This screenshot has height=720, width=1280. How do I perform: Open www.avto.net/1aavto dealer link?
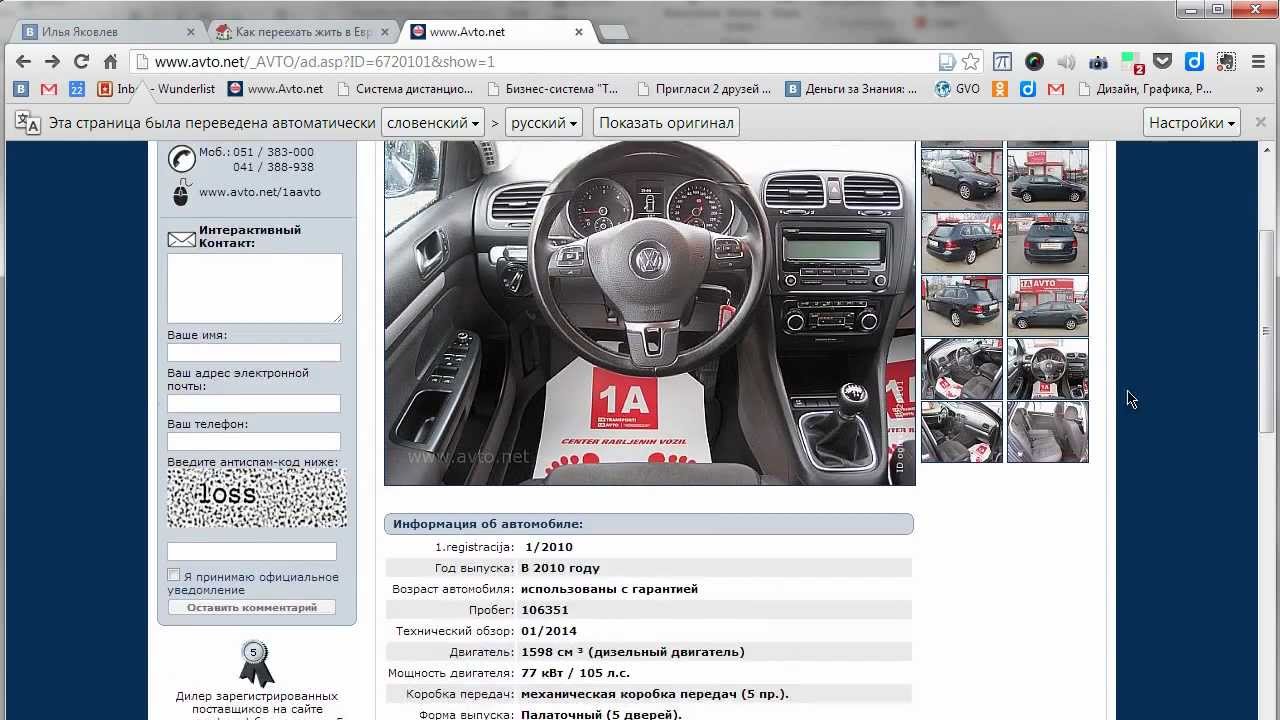(260, 192)
